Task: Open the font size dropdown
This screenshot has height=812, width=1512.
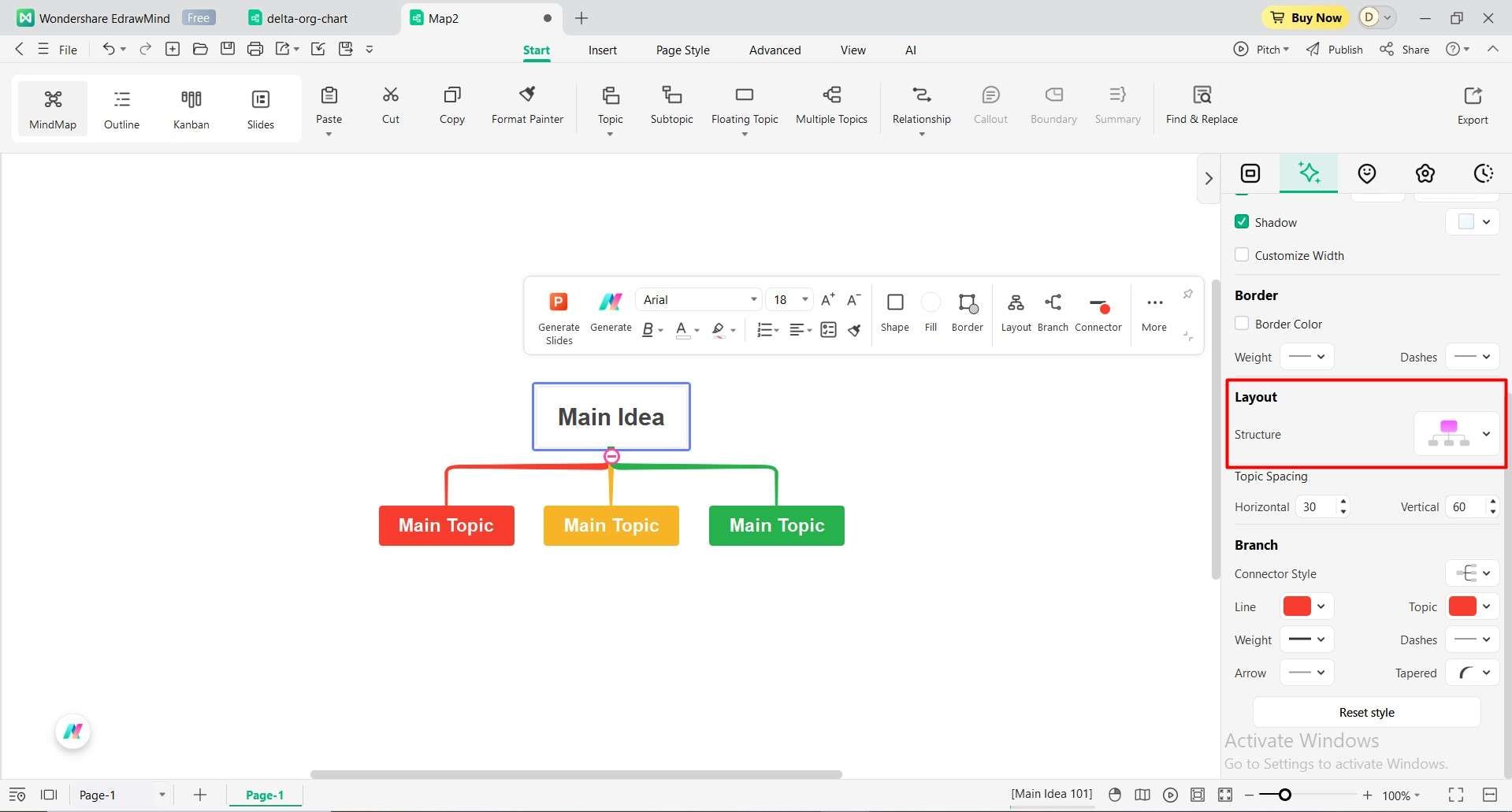Action: [x=803, y=299]
